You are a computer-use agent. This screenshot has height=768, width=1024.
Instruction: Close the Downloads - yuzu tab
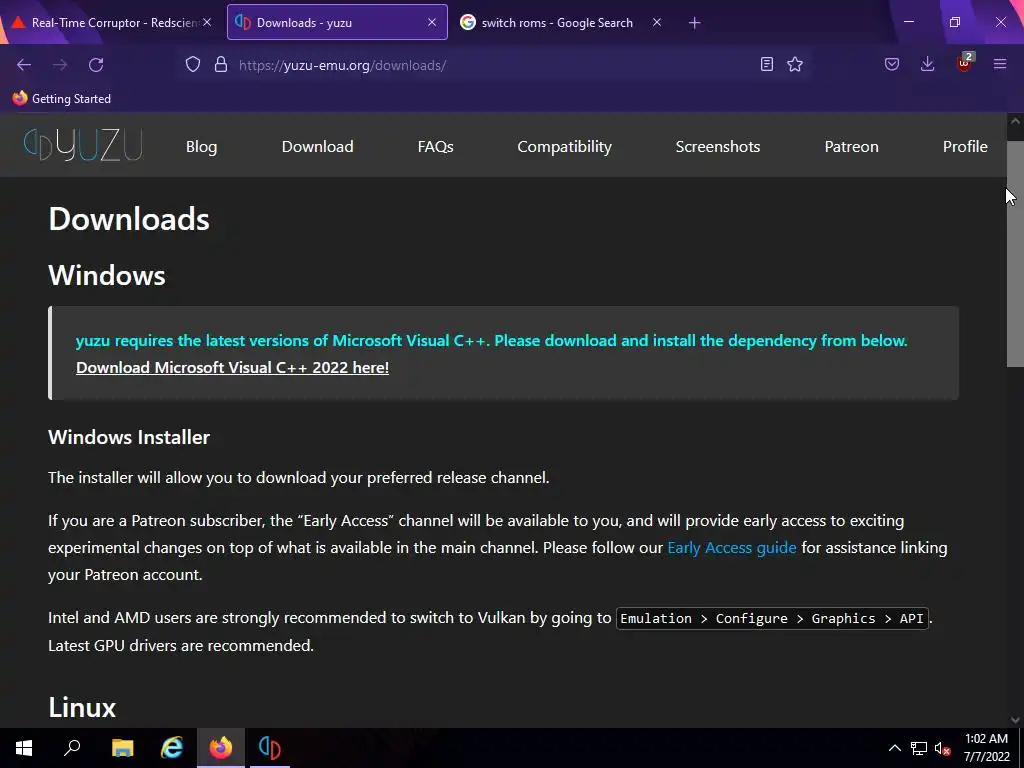click(x=432, y=22)
